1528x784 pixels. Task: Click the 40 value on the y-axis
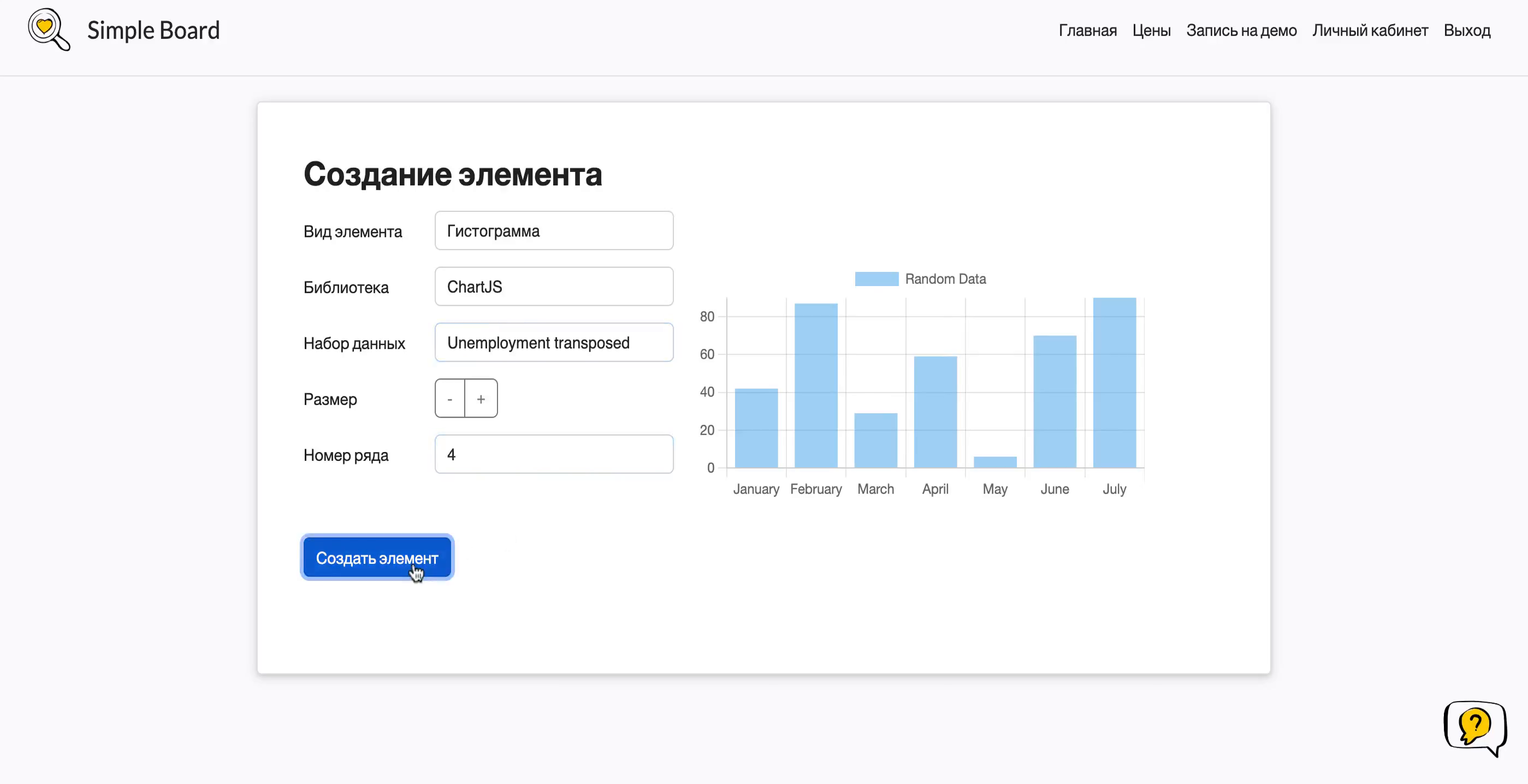[x=707, y=392]
